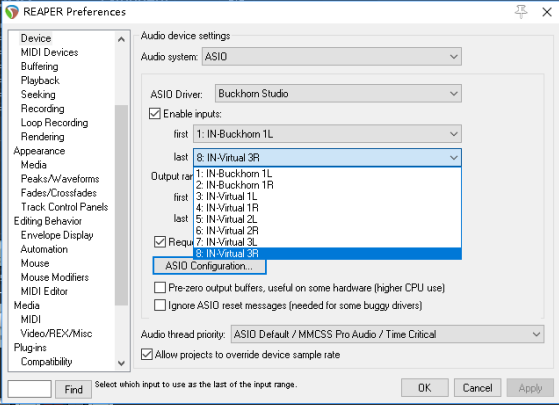Select Editing Behavior in the tree
The height and width of the screenshot is (405, 559).
point(48,221)
